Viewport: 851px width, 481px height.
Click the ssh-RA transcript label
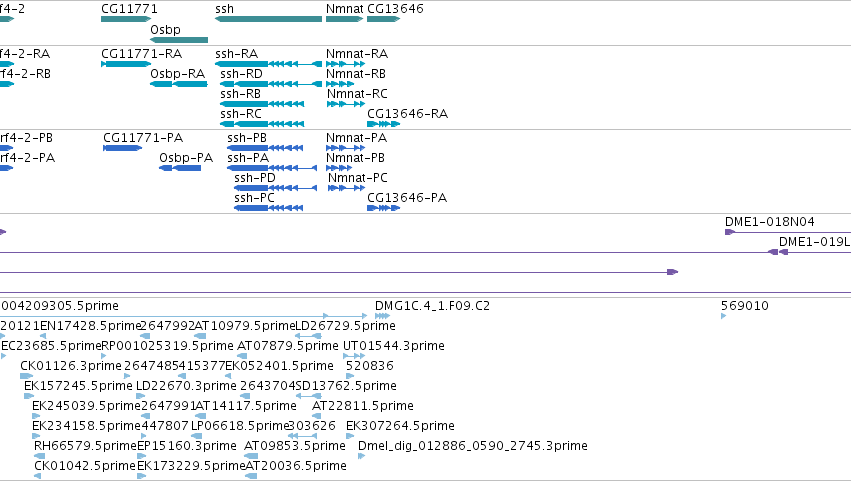[x=236, y=54]
